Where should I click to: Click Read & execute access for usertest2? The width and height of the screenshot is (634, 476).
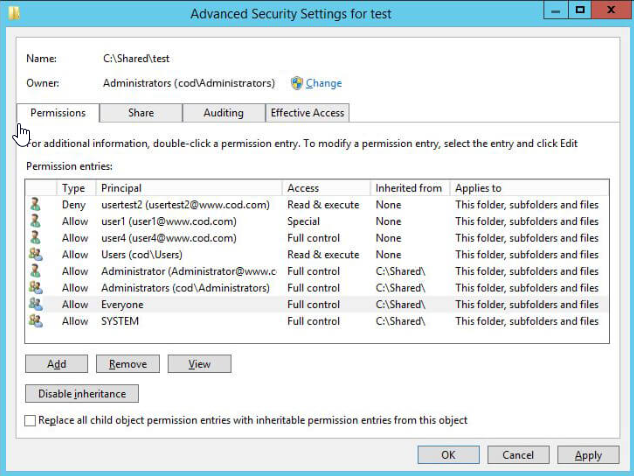(x=323, y=205)
